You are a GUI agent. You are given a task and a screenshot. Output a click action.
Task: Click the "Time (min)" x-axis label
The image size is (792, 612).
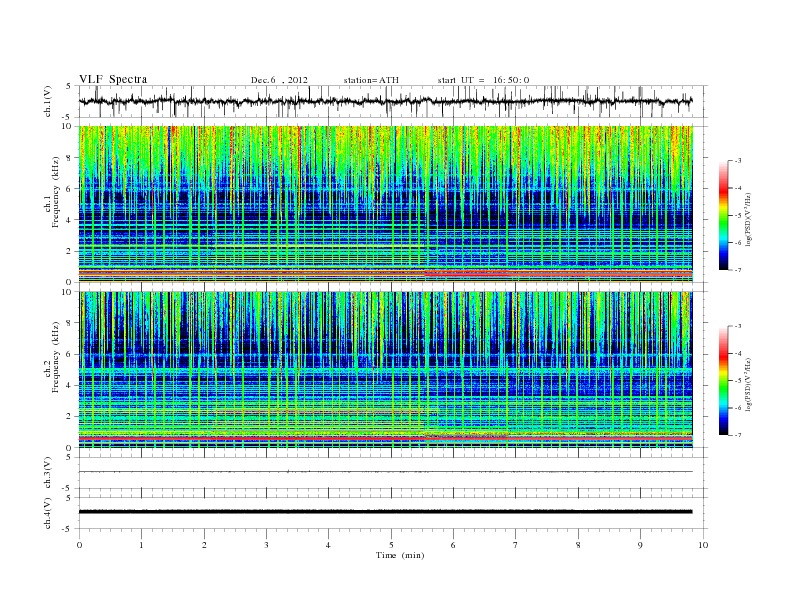400,555
